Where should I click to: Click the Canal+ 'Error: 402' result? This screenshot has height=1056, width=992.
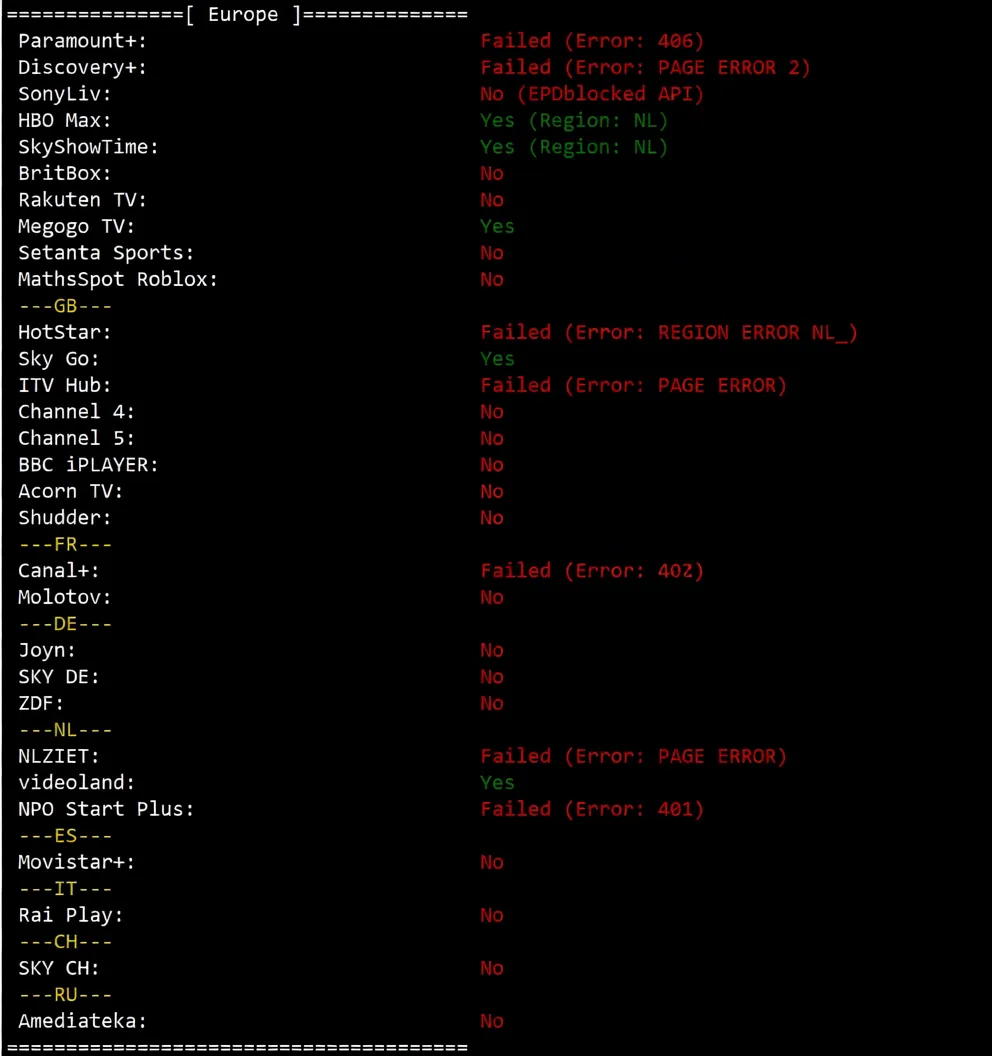(x=592, y=571)
